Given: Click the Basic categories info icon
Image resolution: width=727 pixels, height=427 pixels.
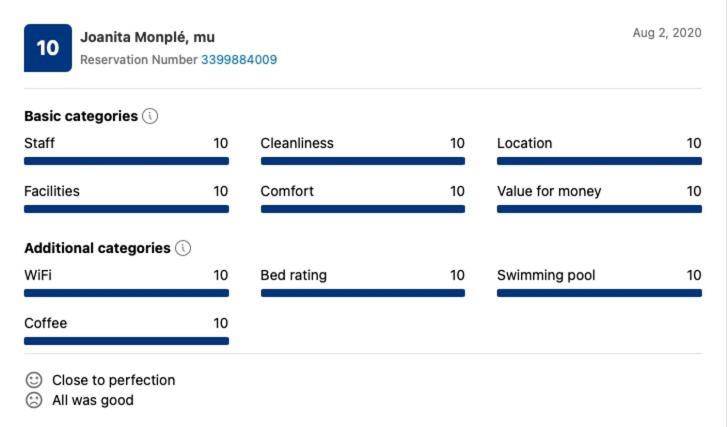Looking at the screenshot, I should click(150, 116).
